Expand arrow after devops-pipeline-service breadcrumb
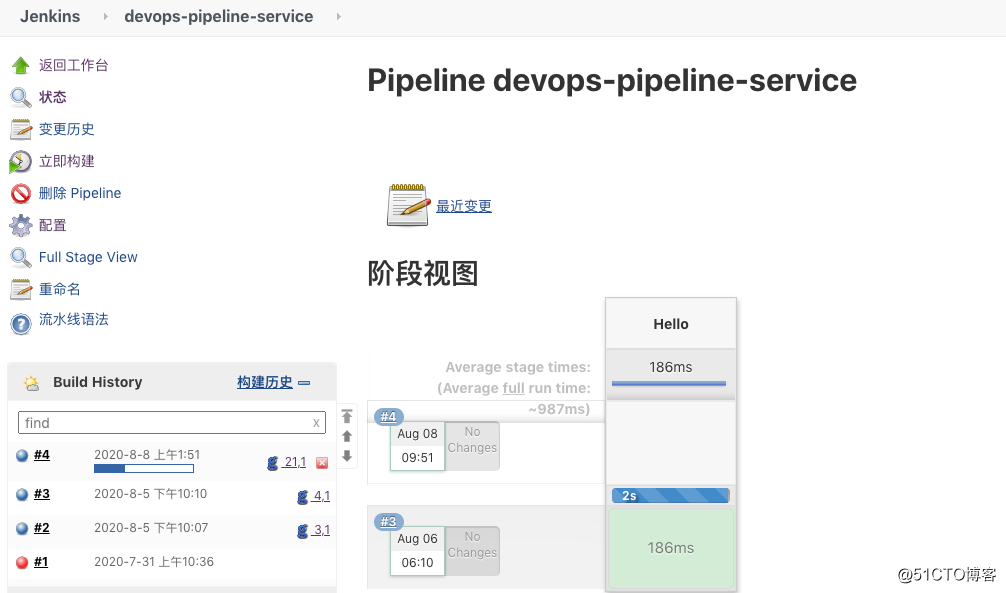 click(x=339, y=17)
